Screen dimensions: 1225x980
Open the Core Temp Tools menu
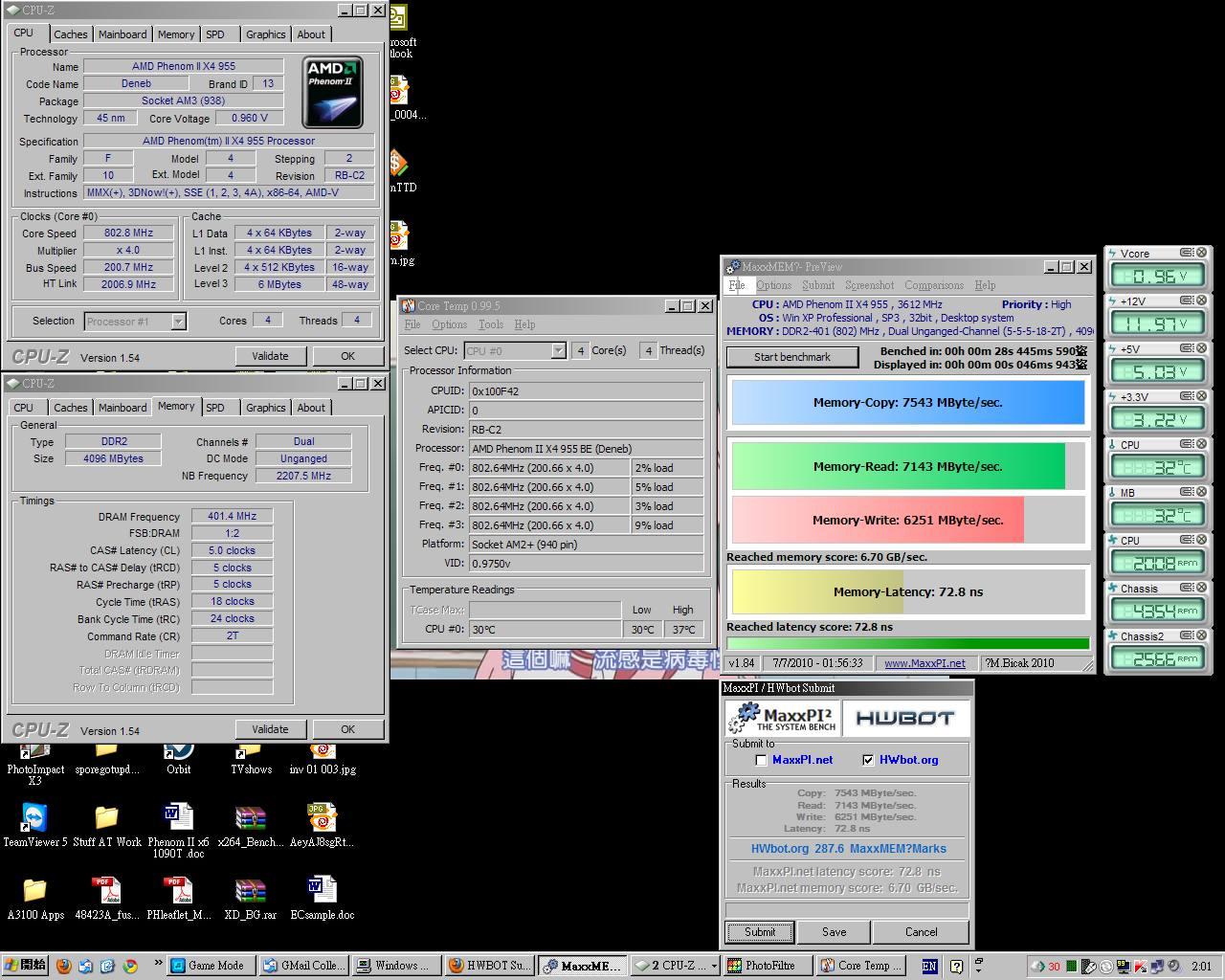490,324
